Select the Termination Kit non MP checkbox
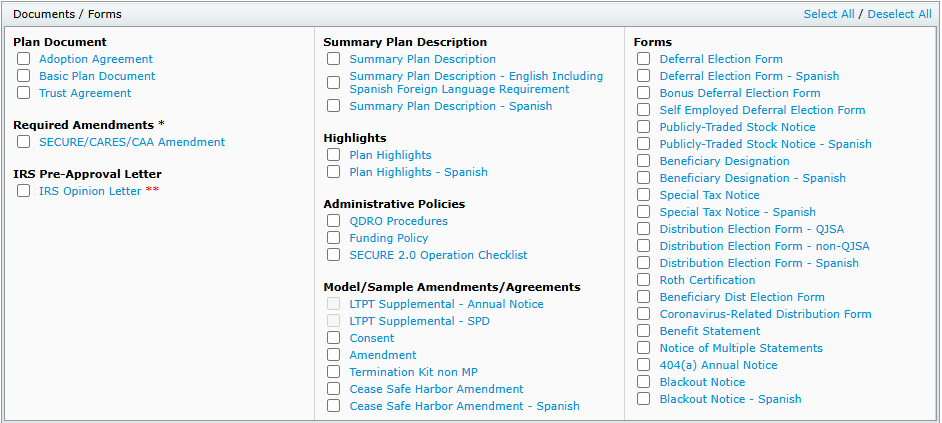 pos(334,372)
